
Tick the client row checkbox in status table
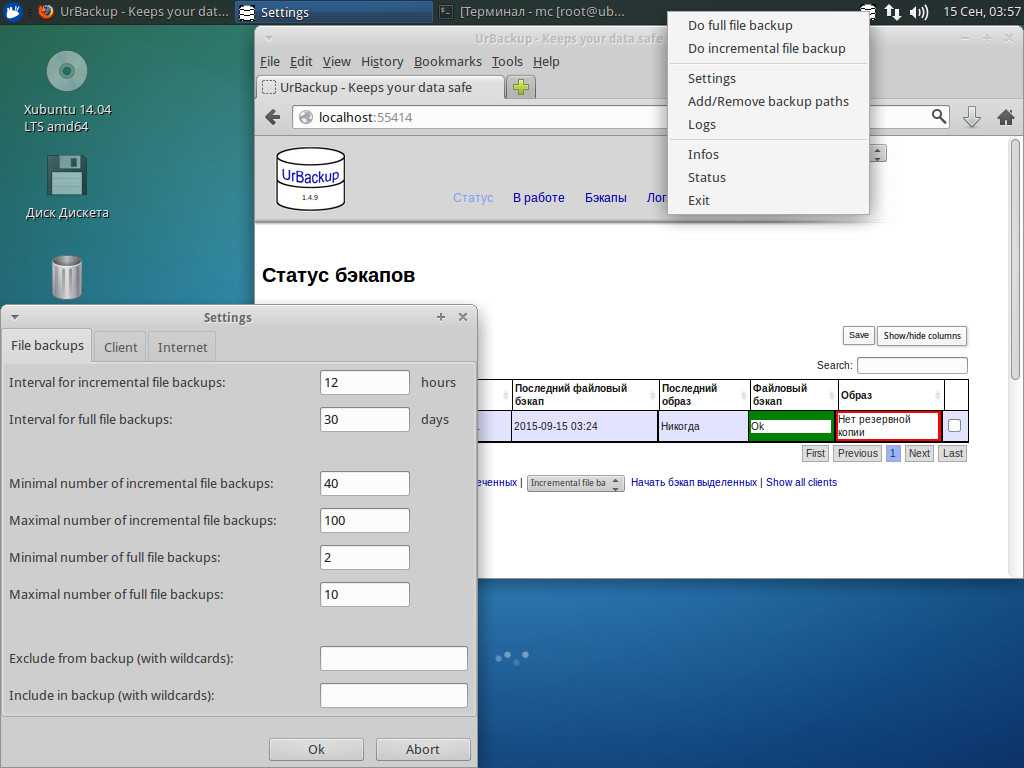(x=954, y=426)
